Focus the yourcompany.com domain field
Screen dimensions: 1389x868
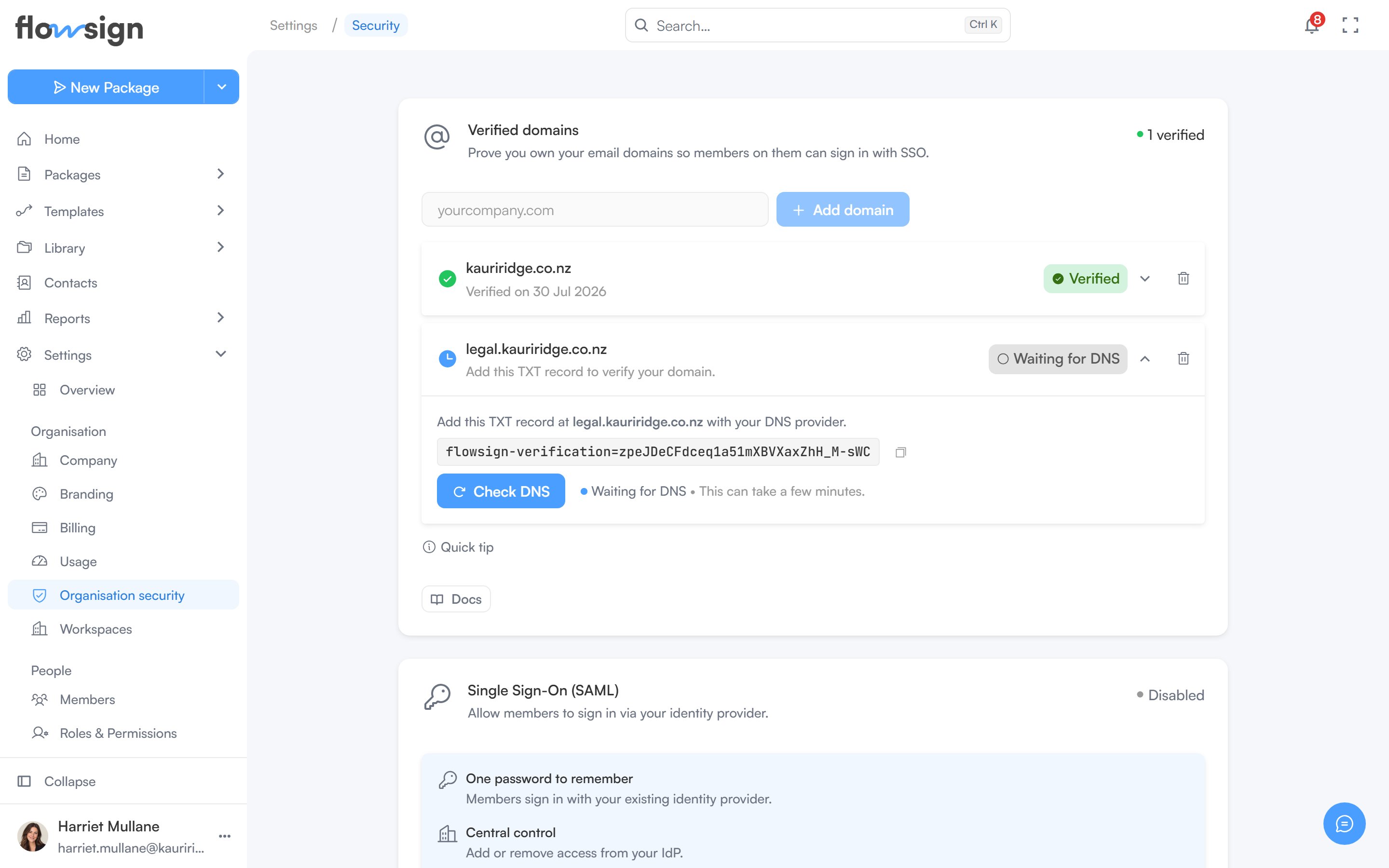(595, 210)
